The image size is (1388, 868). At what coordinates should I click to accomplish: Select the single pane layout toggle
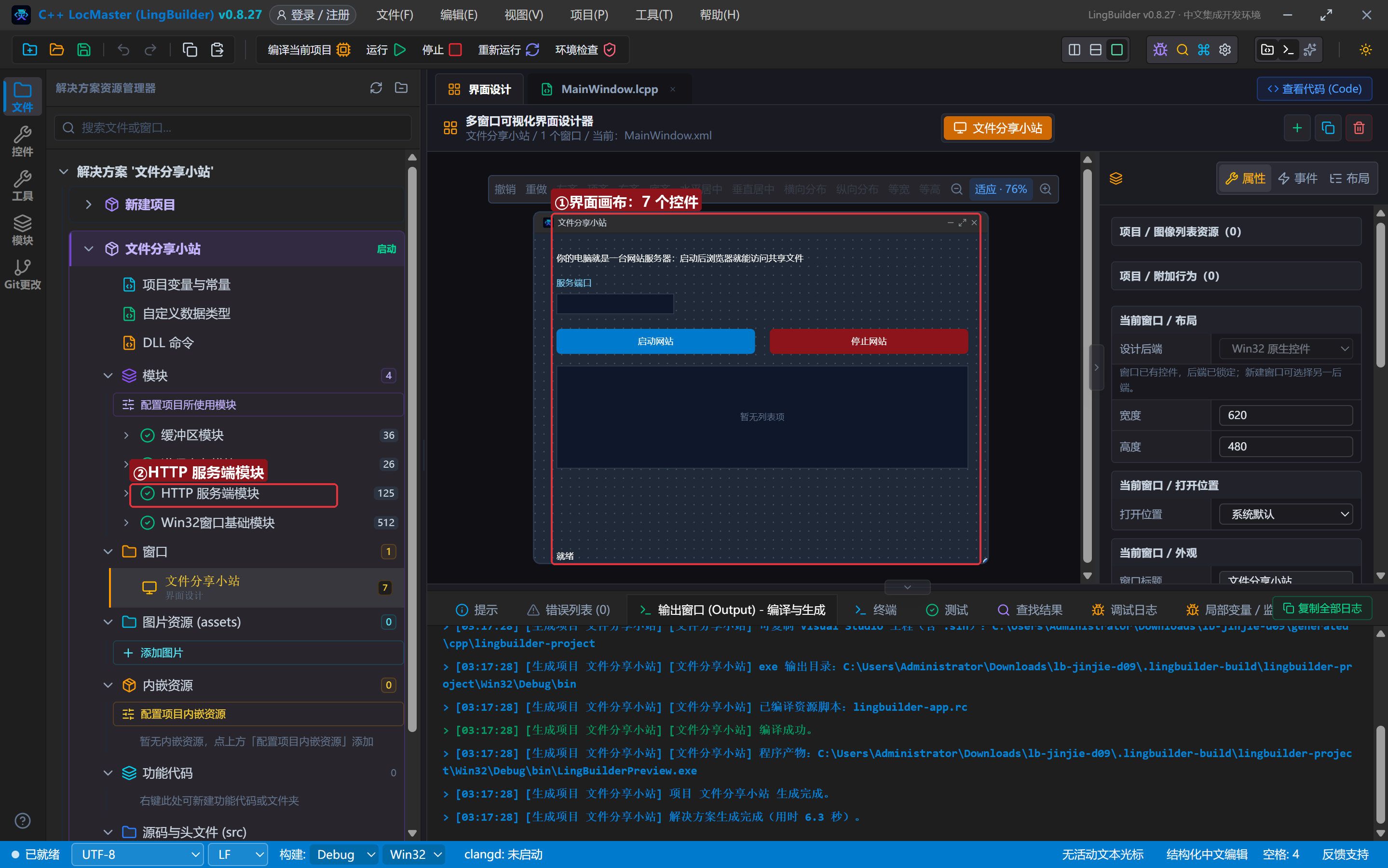tap(1117, 50)
